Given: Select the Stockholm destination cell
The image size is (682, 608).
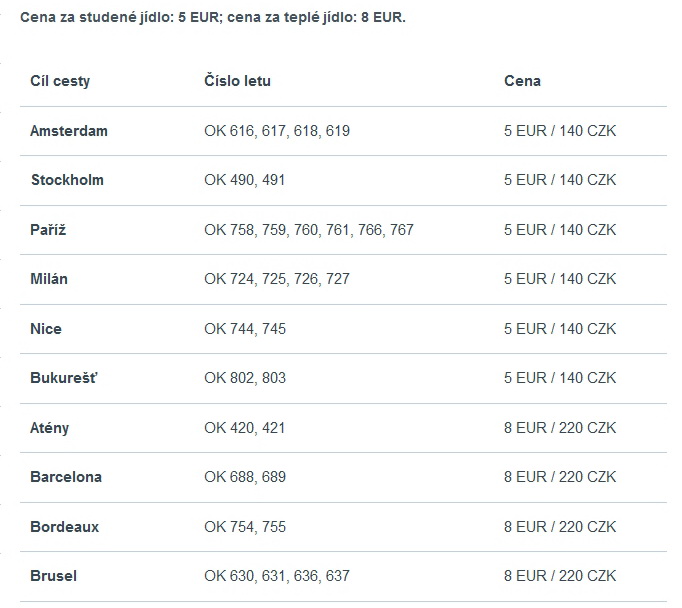Looking at the screenshot, I should (67, 180).
